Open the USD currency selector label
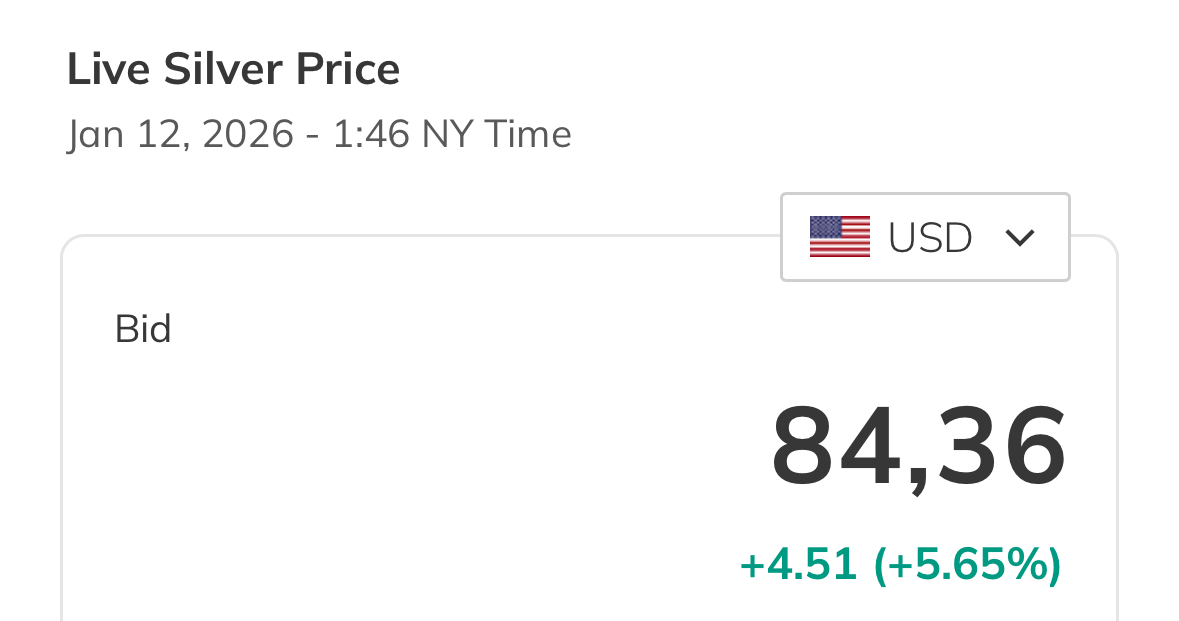The image size is (1179, 621). [930, 238]
